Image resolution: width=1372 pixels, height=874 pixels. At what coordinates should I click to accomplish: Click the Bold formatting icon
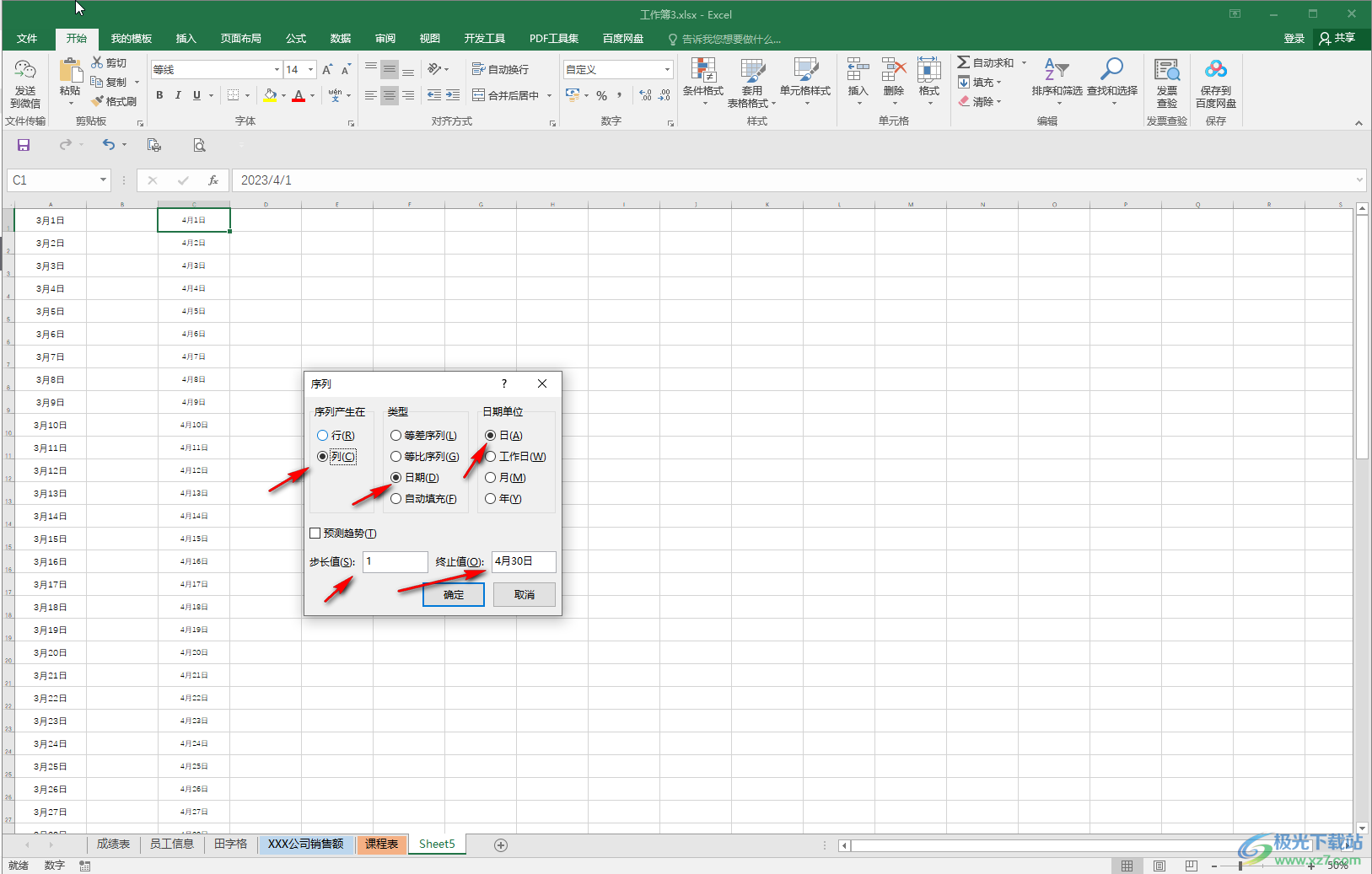159,95
